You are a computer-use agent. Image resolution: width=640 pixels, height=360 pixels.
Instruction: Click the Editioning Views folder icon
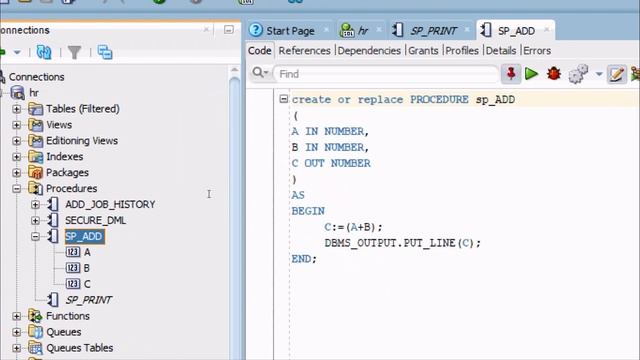pyautogui.click(x=36, y=141)
